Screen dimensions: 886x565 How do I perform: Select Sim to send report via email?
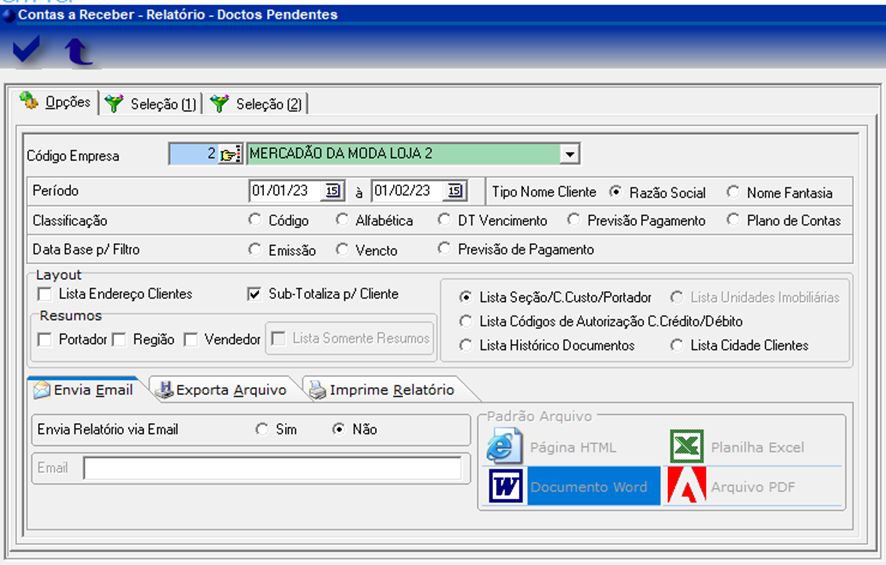click(262, 429)
